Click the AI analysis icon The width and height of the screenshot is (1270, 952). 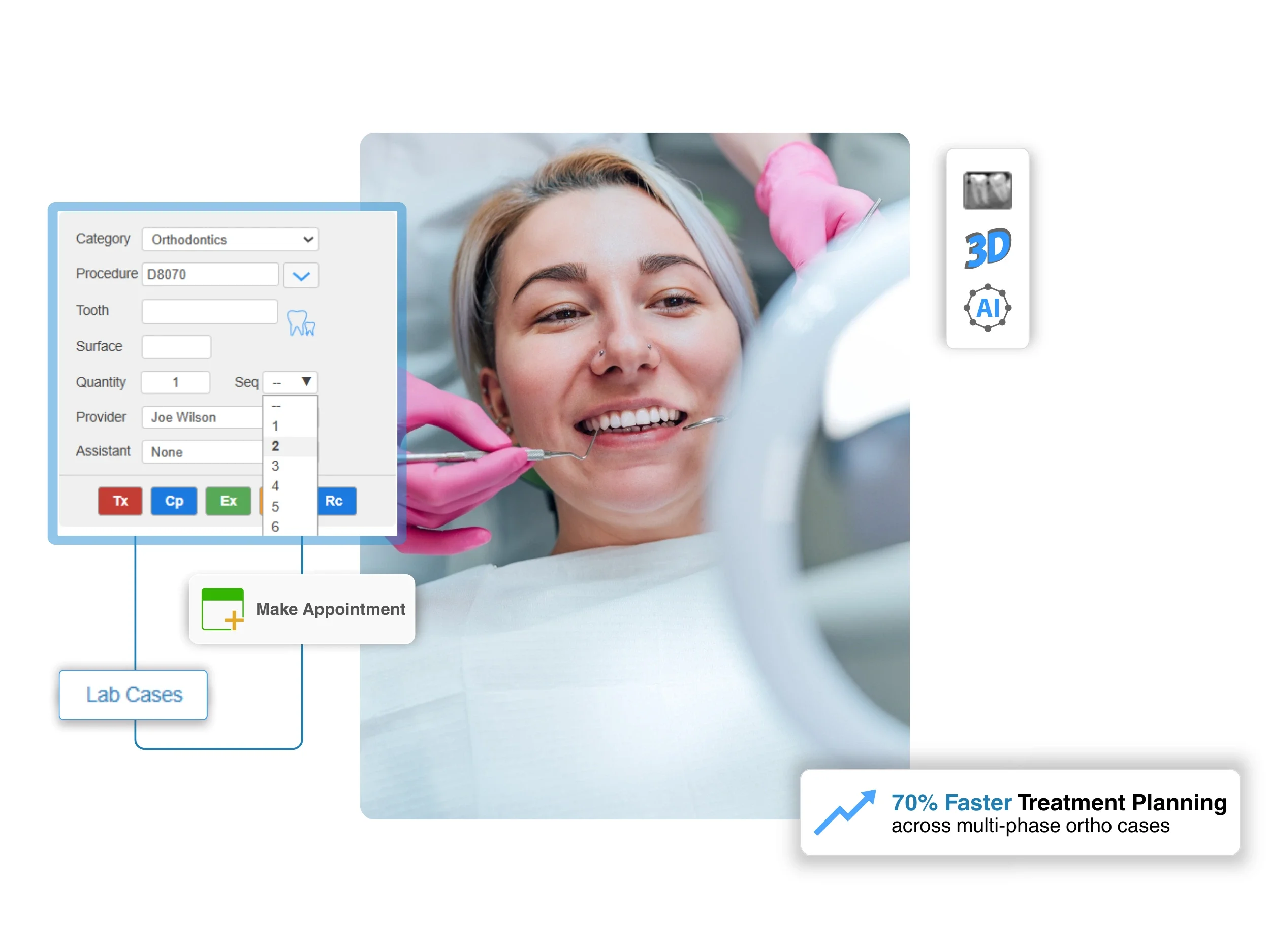pos(987,308)
